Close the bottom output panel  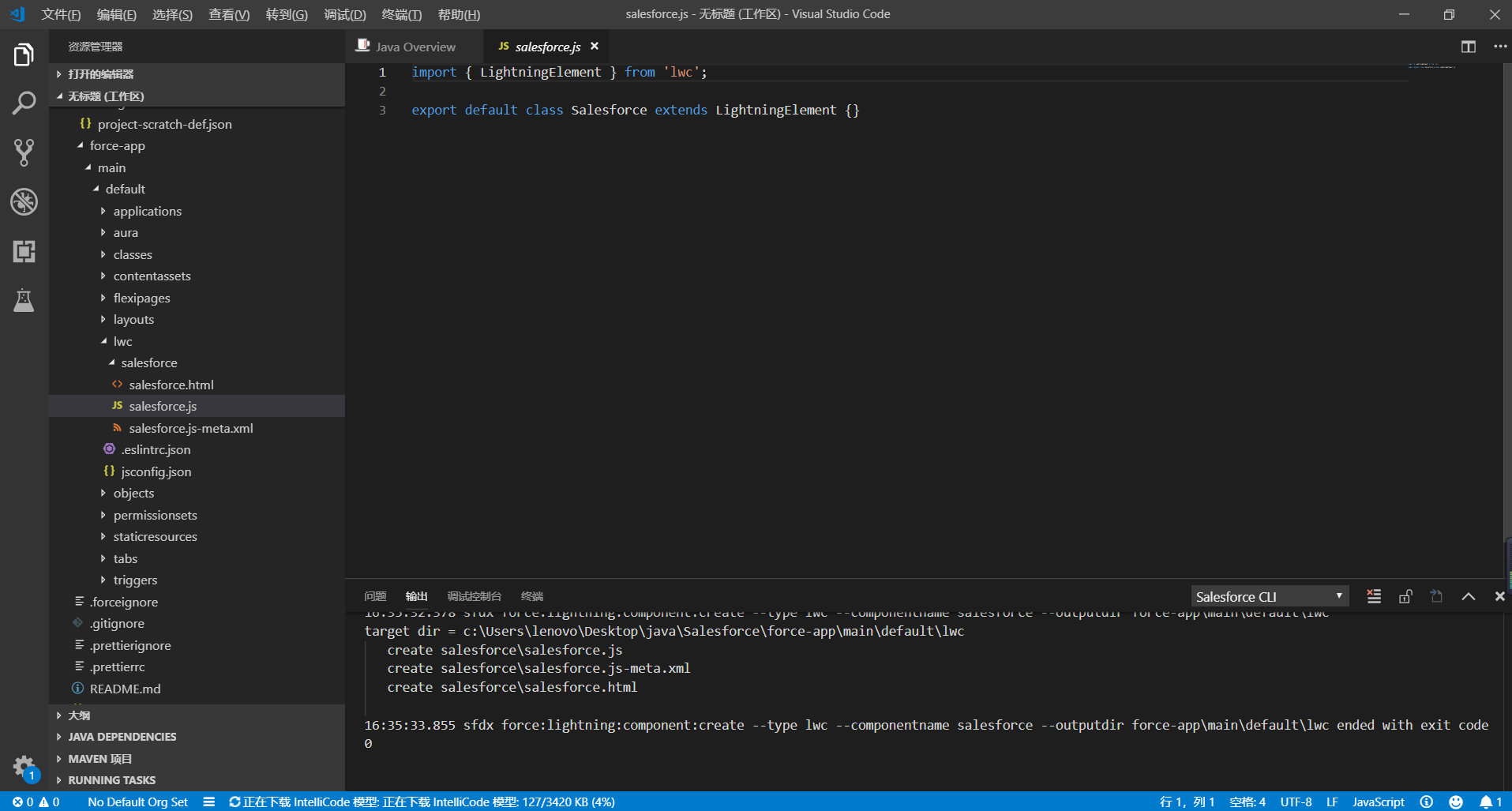[x=1499, y=596]
